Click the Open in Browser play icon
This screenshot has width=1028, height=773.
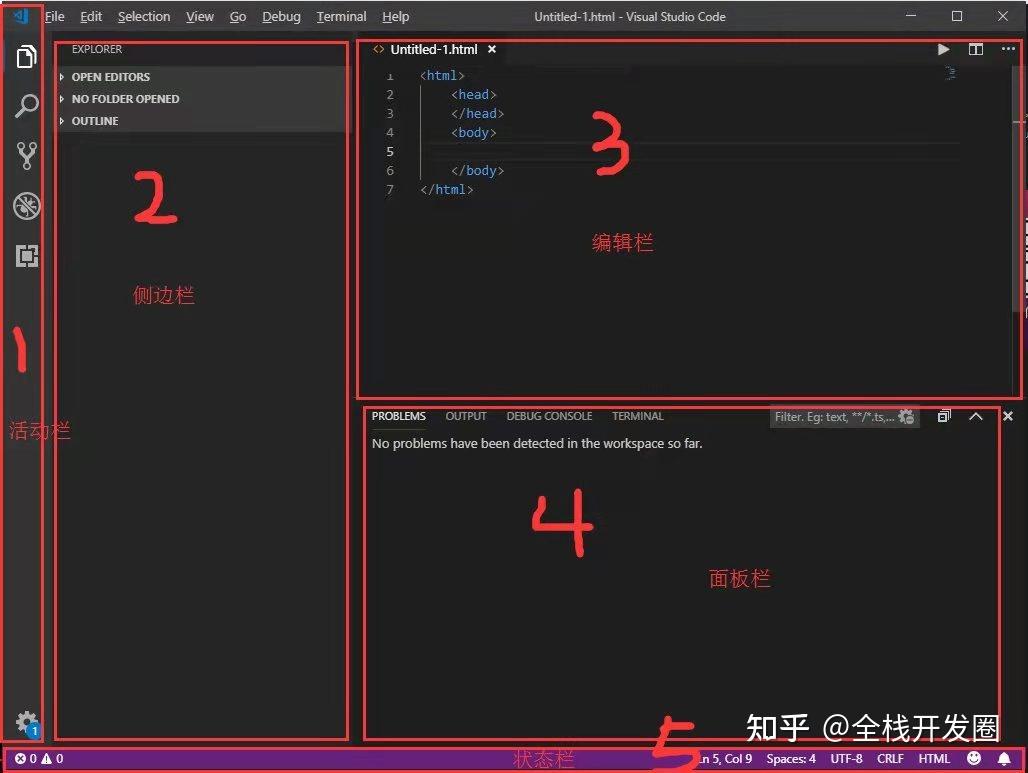coord(943,49)
